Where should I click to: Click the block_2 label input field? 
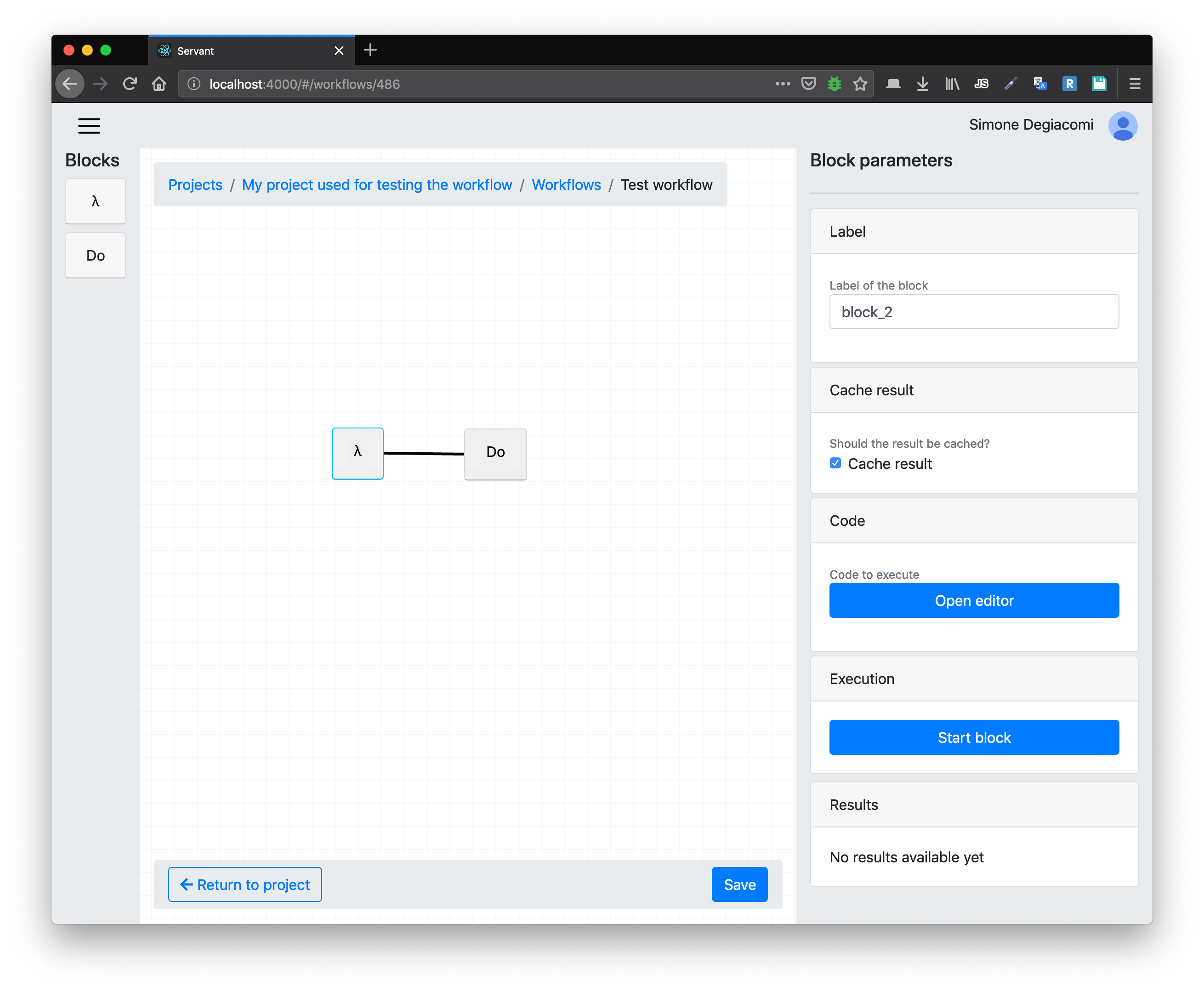[974, 311]
